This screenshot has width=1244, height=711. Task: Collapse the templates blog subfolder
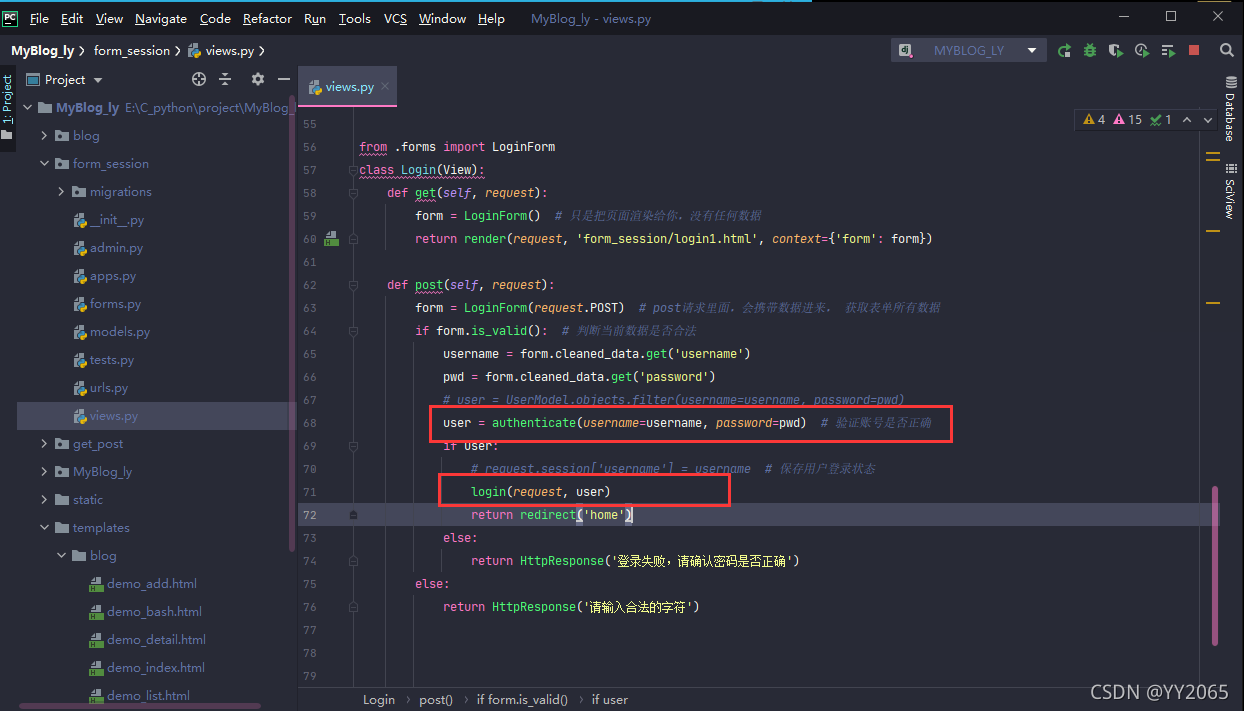click(x=61, y=555)
